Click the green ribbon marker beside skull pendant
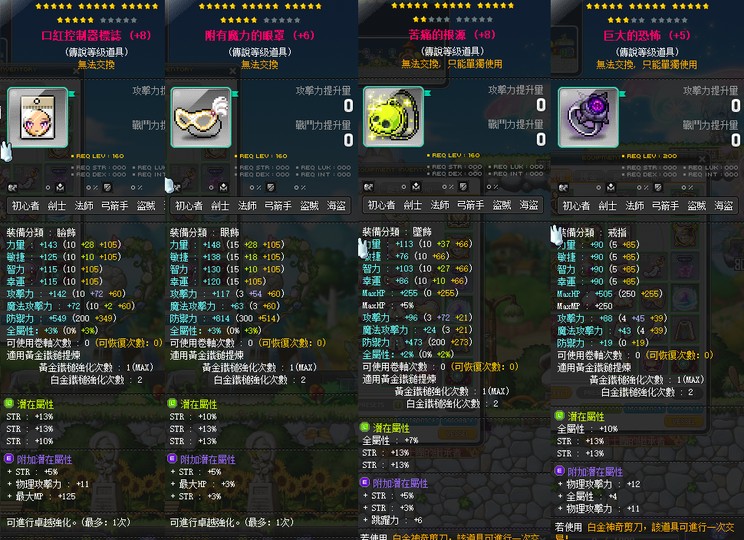 [x=428, y=93]
